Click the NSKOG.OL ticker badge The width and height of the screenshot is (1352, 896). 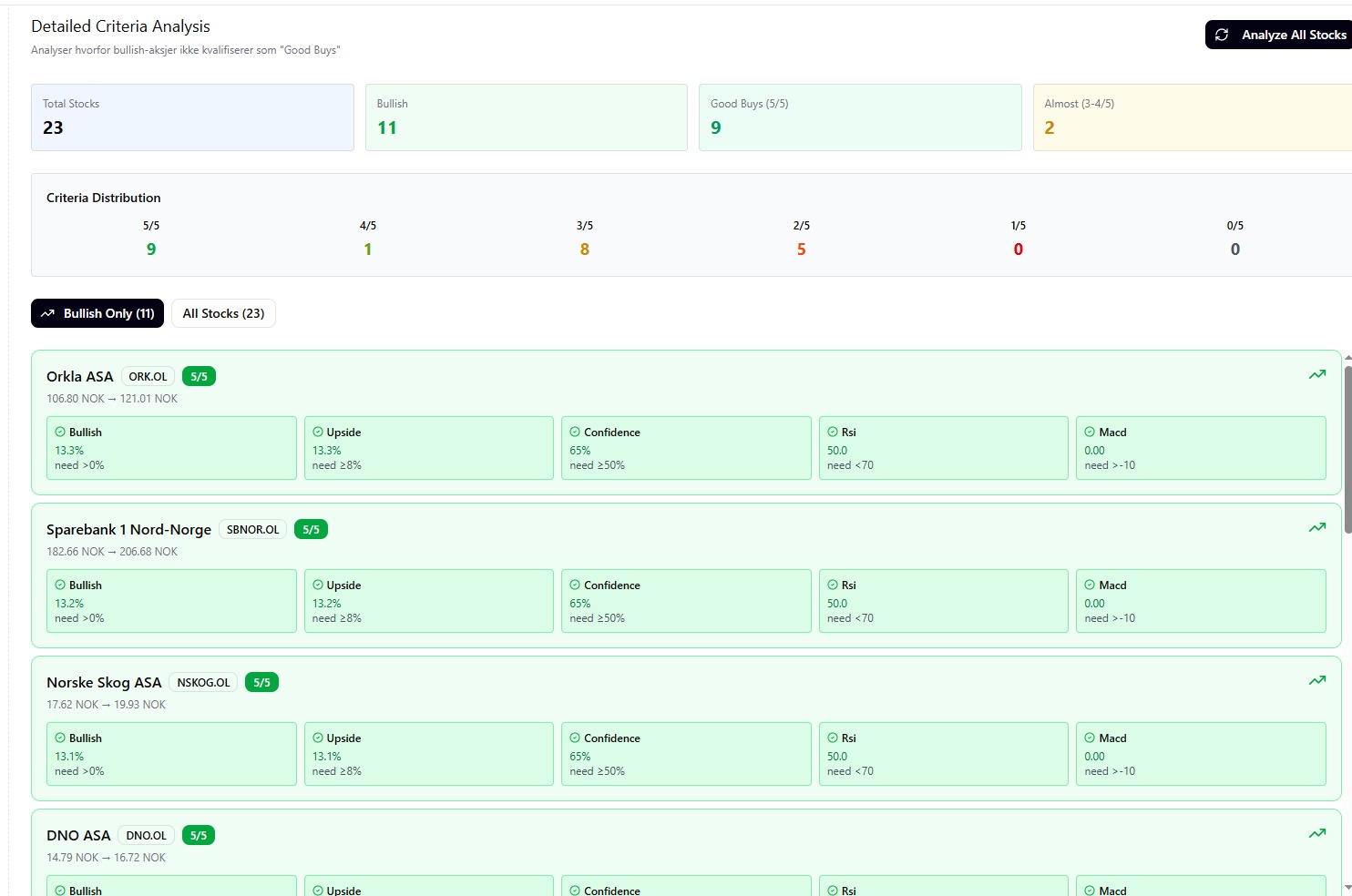[x=203, y=683]
